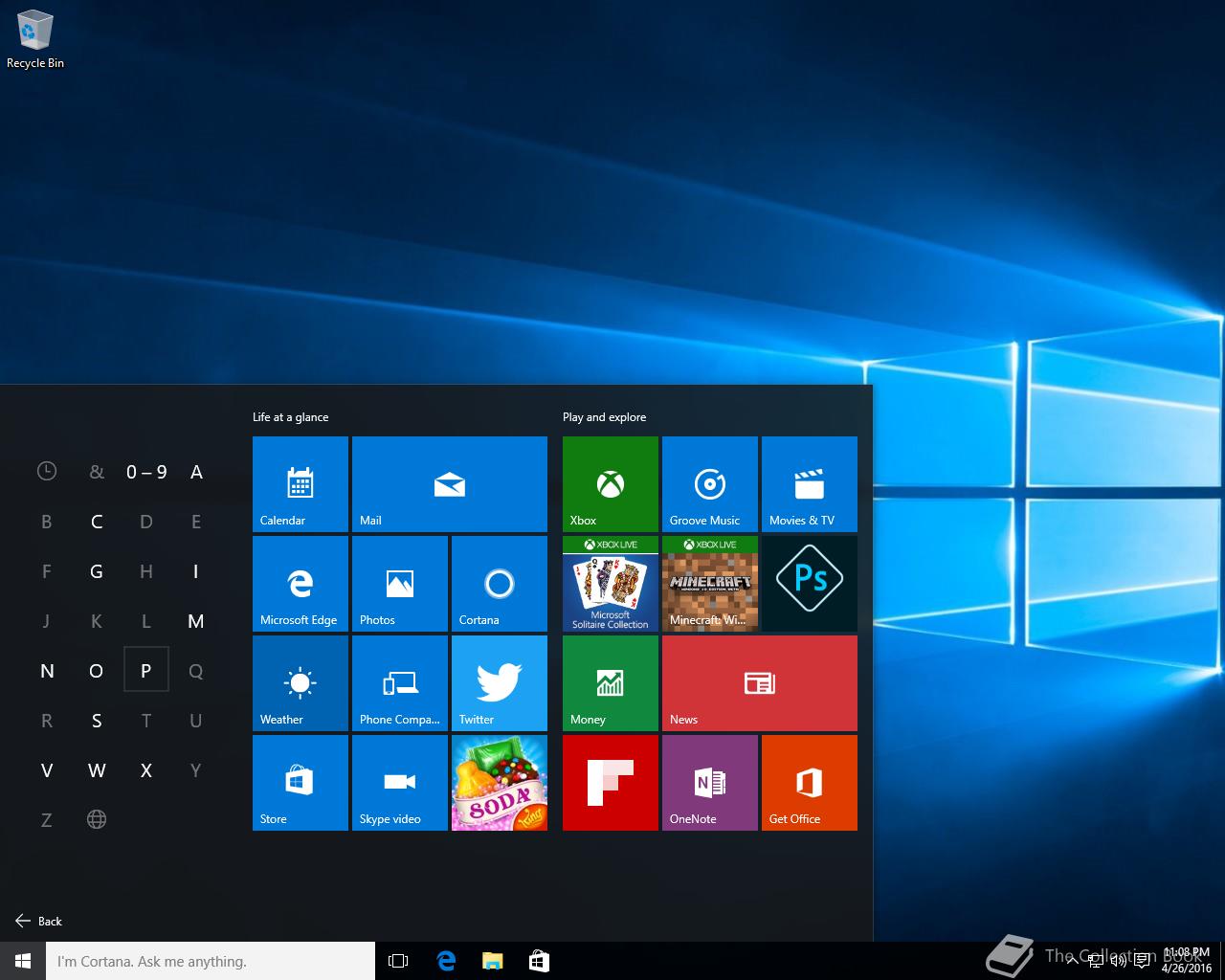
Task: Jump to apps starting with M
Action: coord(196,620)
